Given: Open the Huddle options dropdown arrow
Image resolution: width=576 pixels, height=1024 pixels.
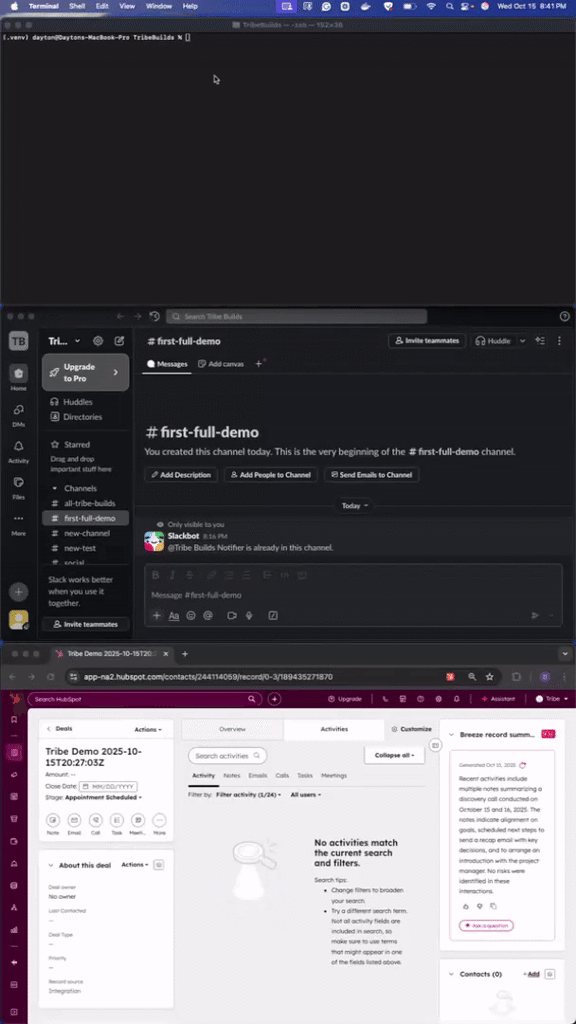Looking at the screenshot, I should point(522,341).
